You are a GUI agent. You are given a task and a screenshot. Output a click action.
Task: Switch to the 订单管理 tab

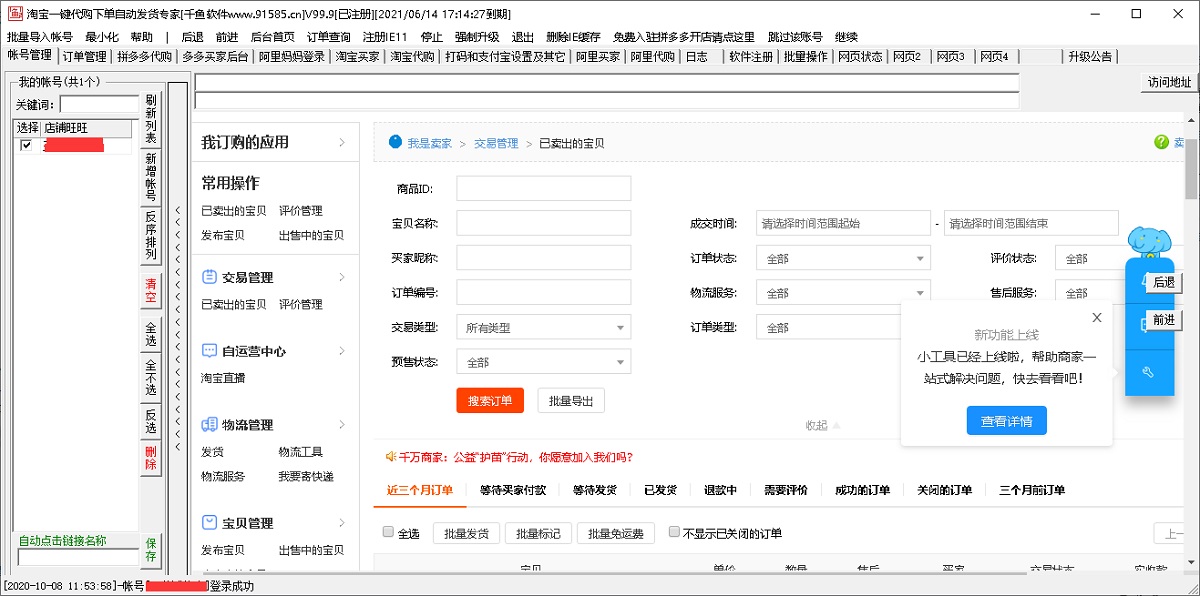[84, 57]
